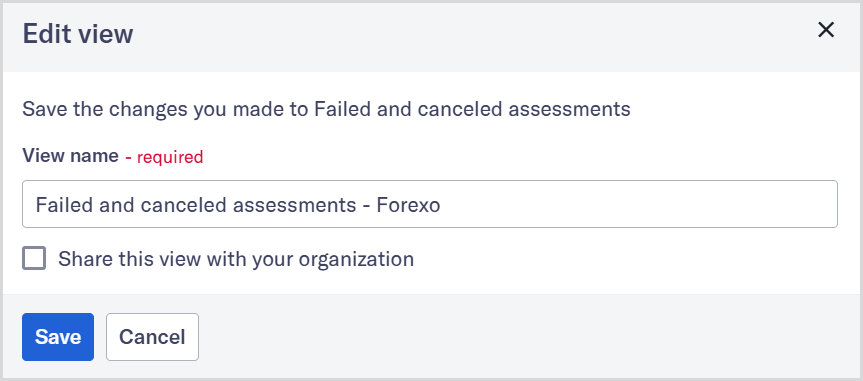Click the word 'assessments' inside the text box
This screenshot has width=863, height=381.
(294, 205)
